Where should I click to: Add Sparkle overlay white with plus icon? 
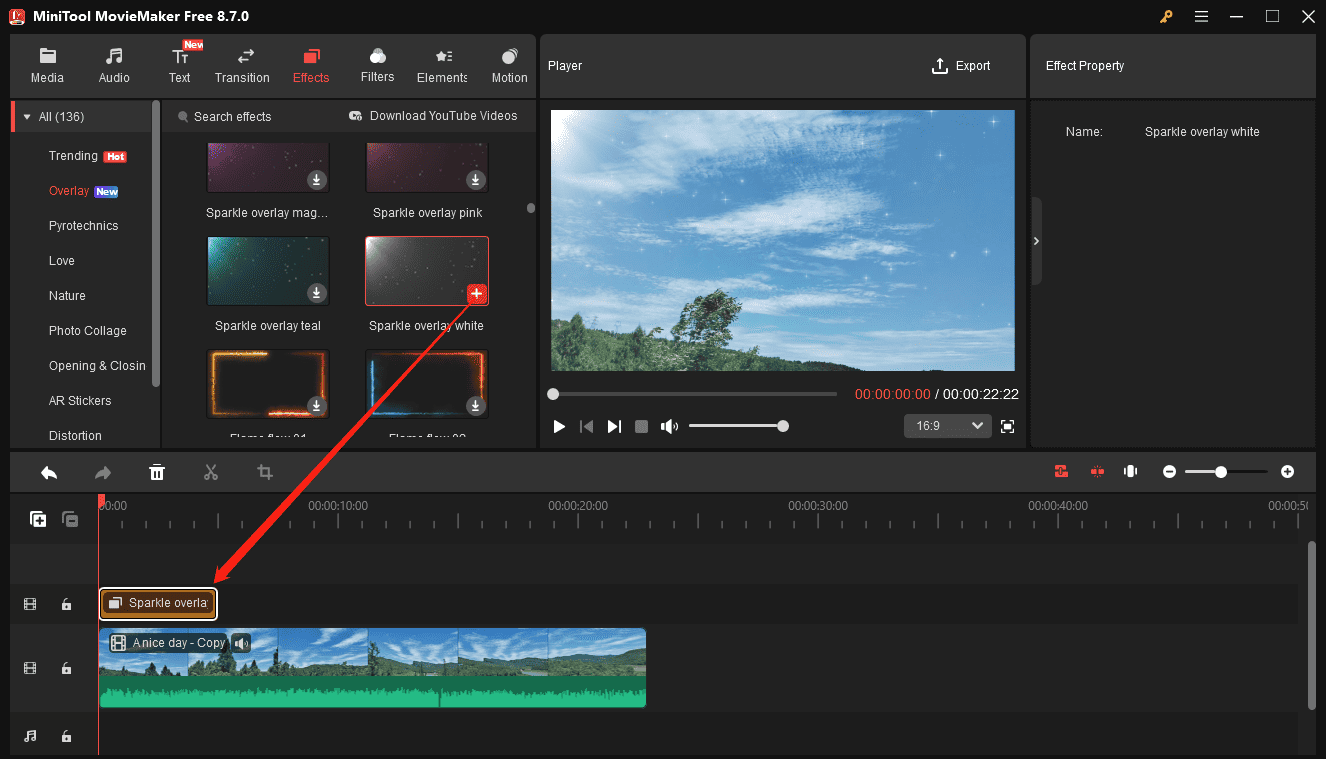[476, 293]
